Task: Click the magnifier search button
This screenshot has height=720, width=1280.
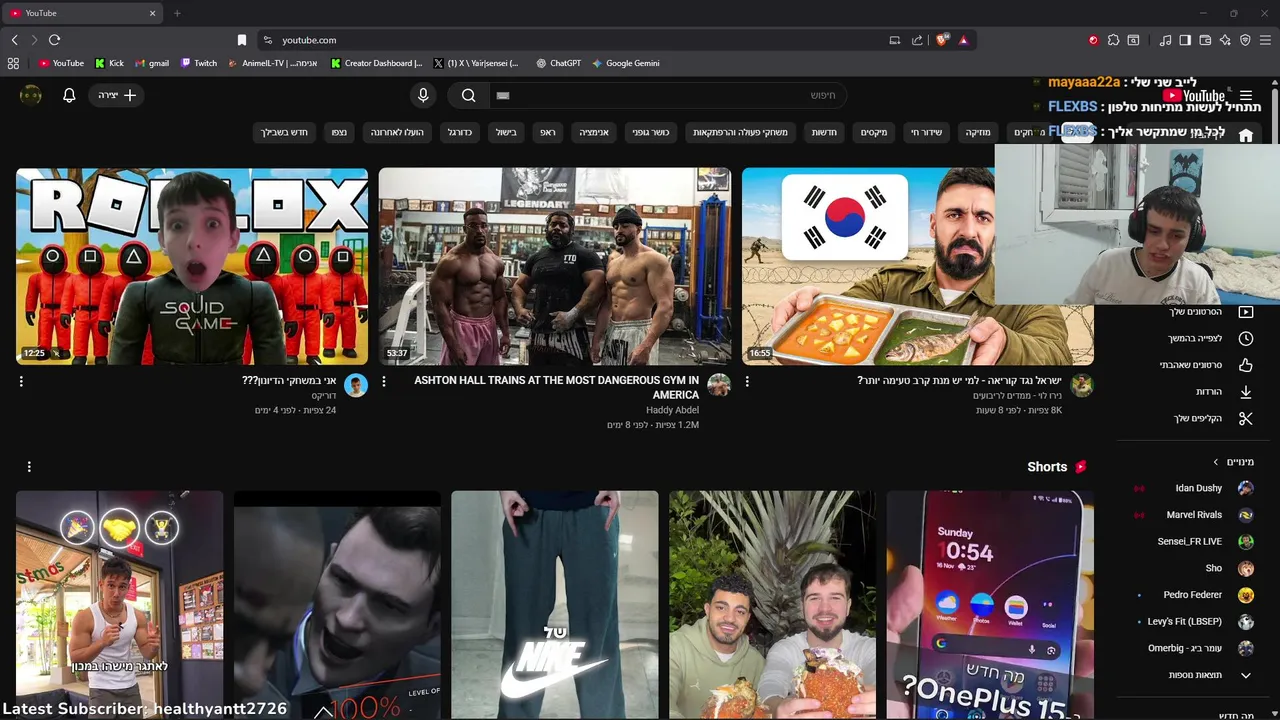Action: tap(469, 95)
